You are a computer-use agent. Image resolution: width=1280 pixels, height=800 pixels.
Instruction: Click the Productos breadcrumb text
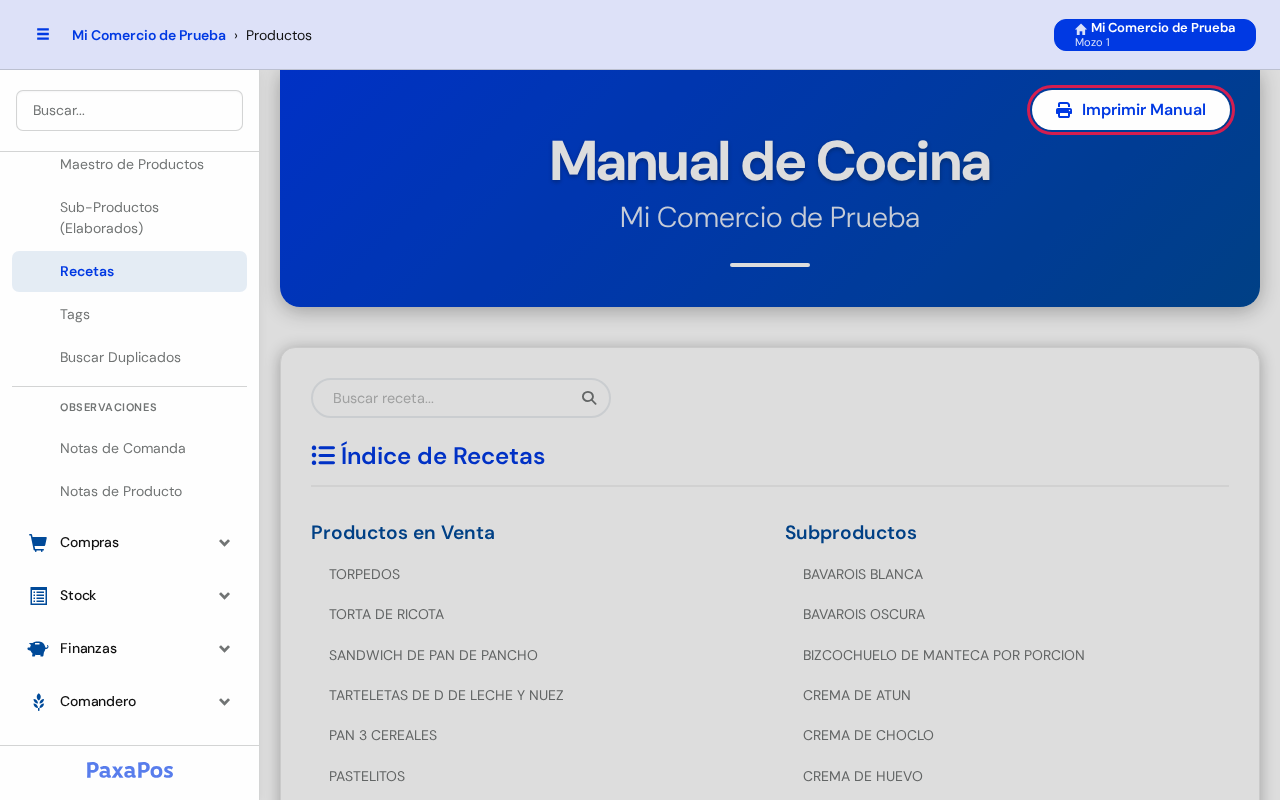click(279, 35)
